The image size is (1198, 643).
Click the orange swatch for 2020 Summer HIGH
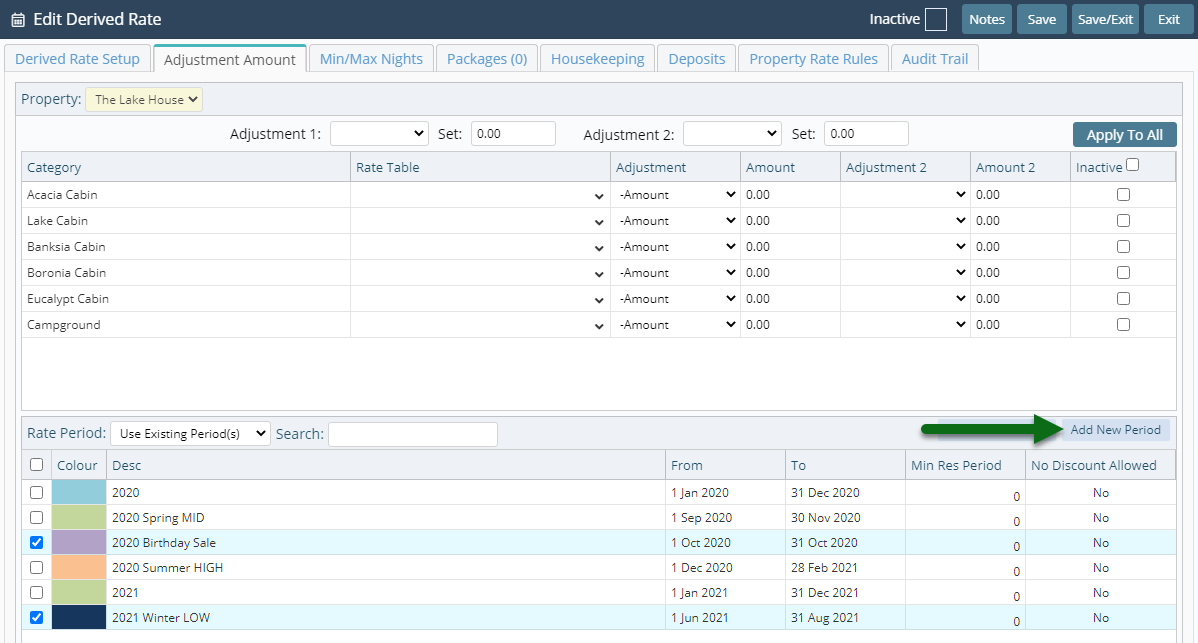tap(79, 567)
